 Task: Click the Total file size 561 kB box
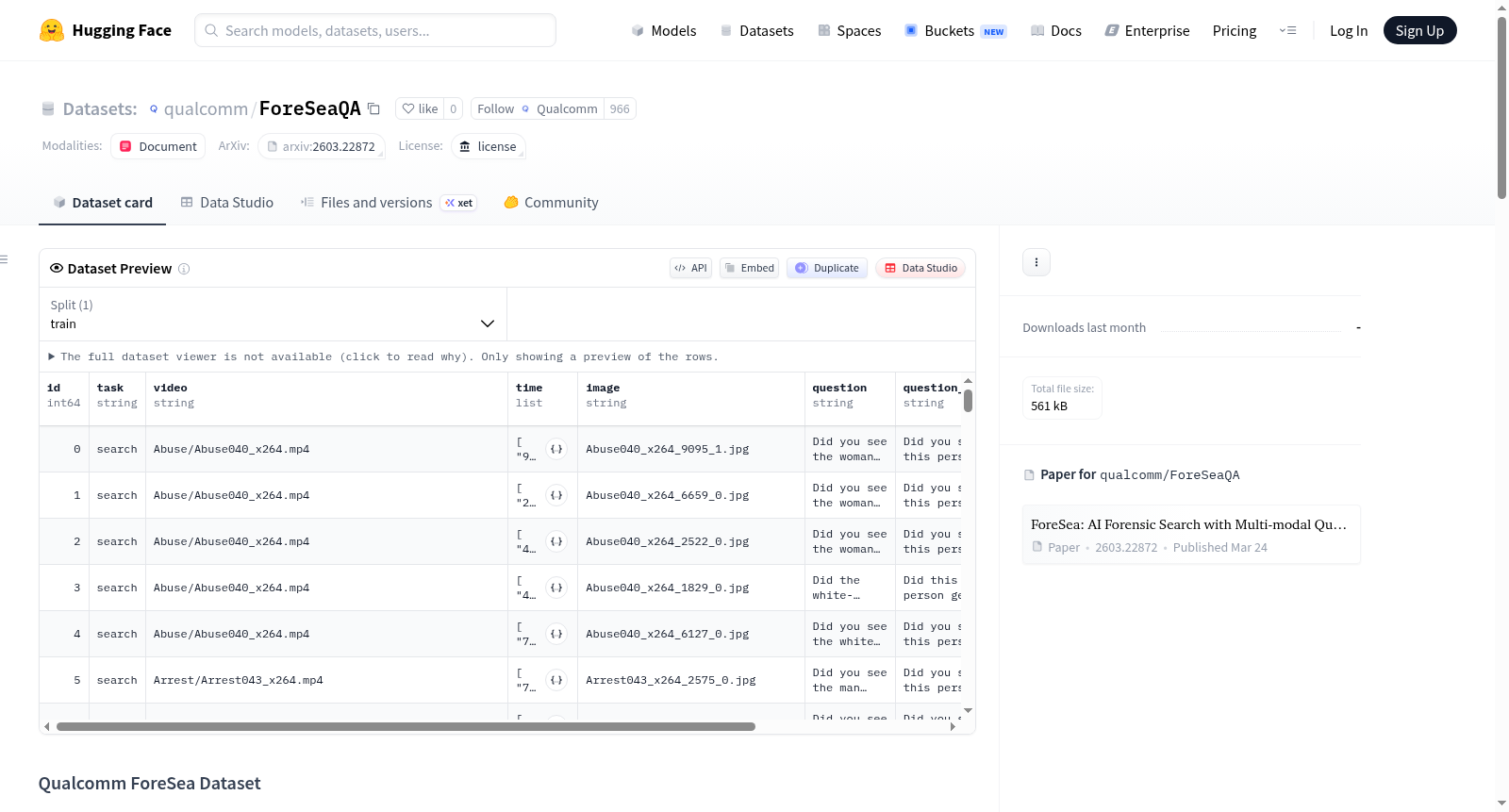[1063, 397]
